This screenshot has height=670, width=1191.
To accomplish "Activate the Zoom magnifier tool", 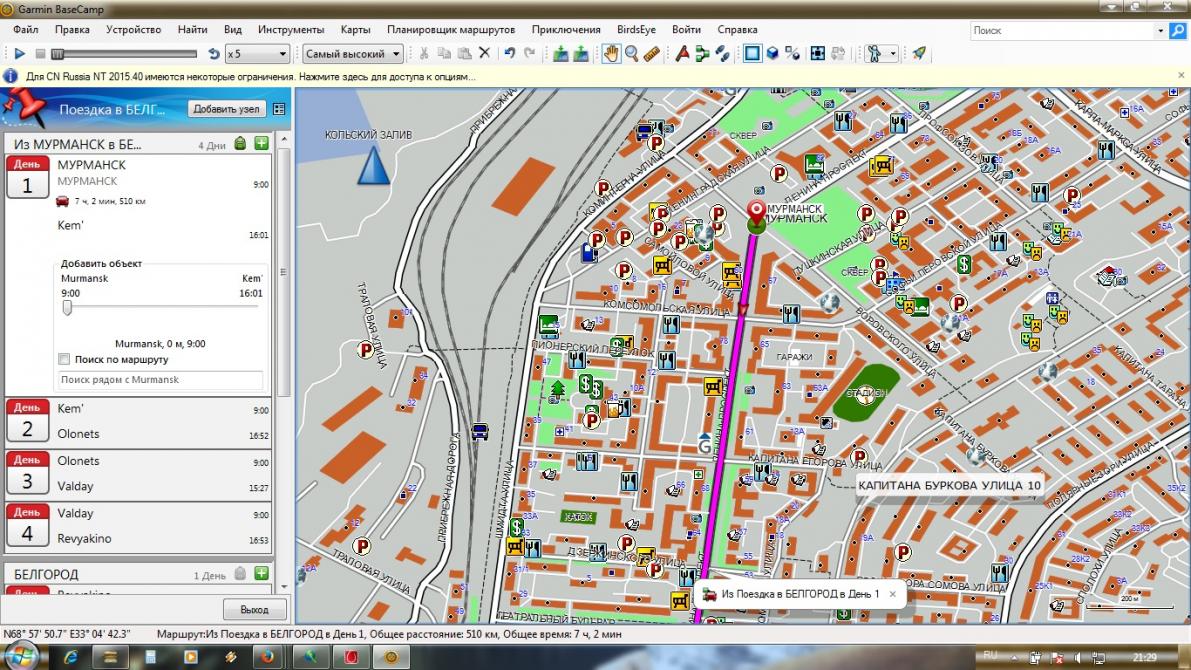I will pyautogui.click(x=631, y=53).
